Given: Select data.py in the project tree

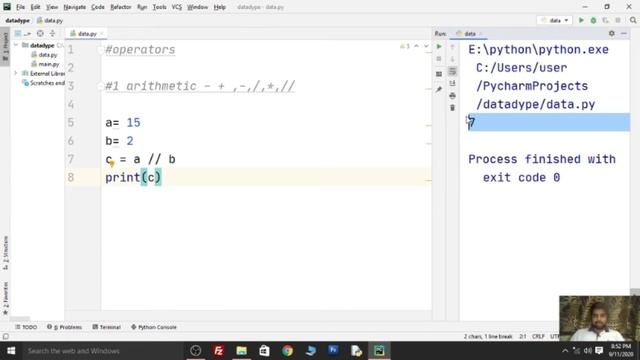Looking at the screenshot, I should click(x=44, y=55).
